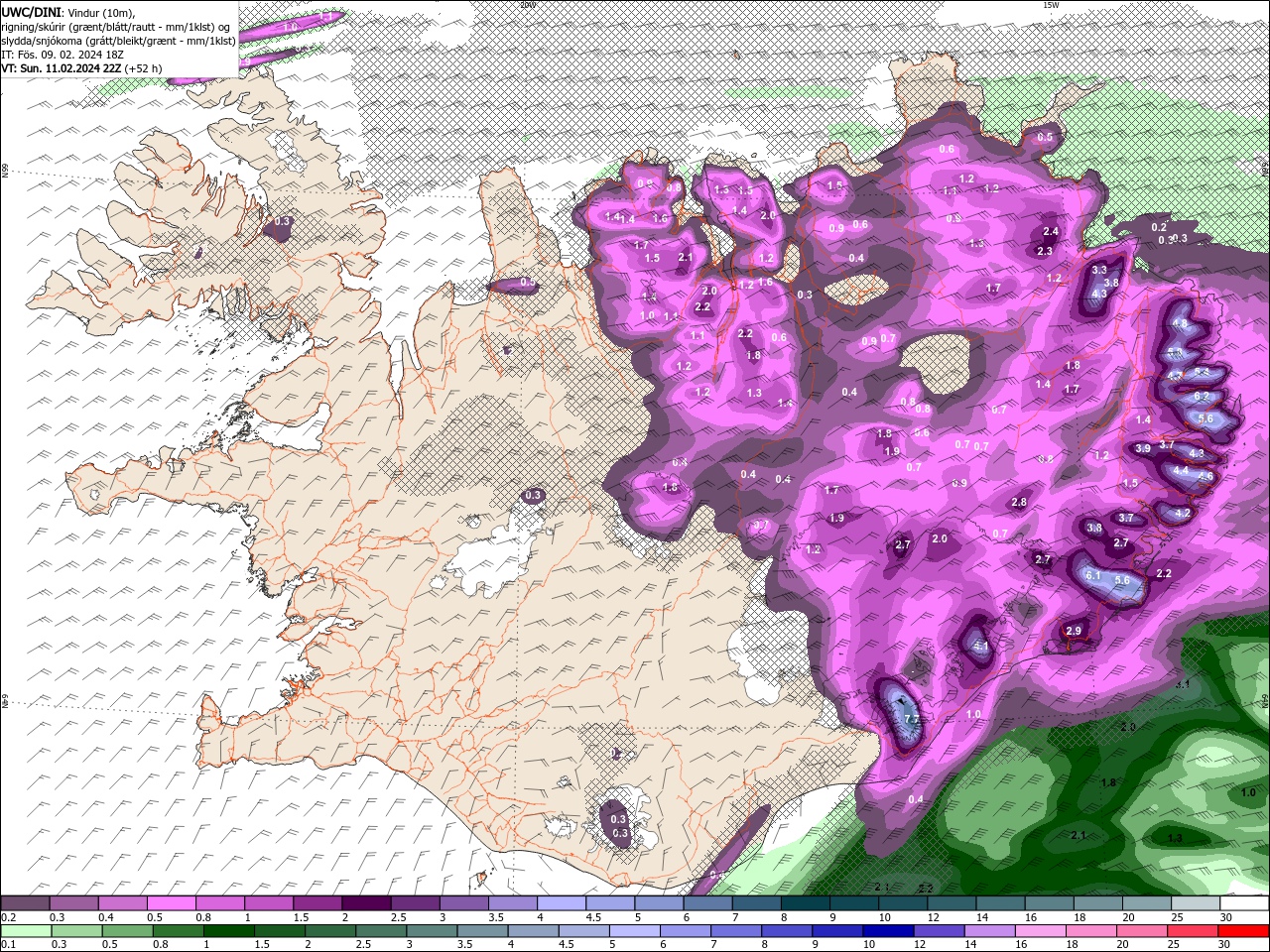Select the deep blue 10 mm rain legend swatch
The image size is (1270, 952).
888,931
